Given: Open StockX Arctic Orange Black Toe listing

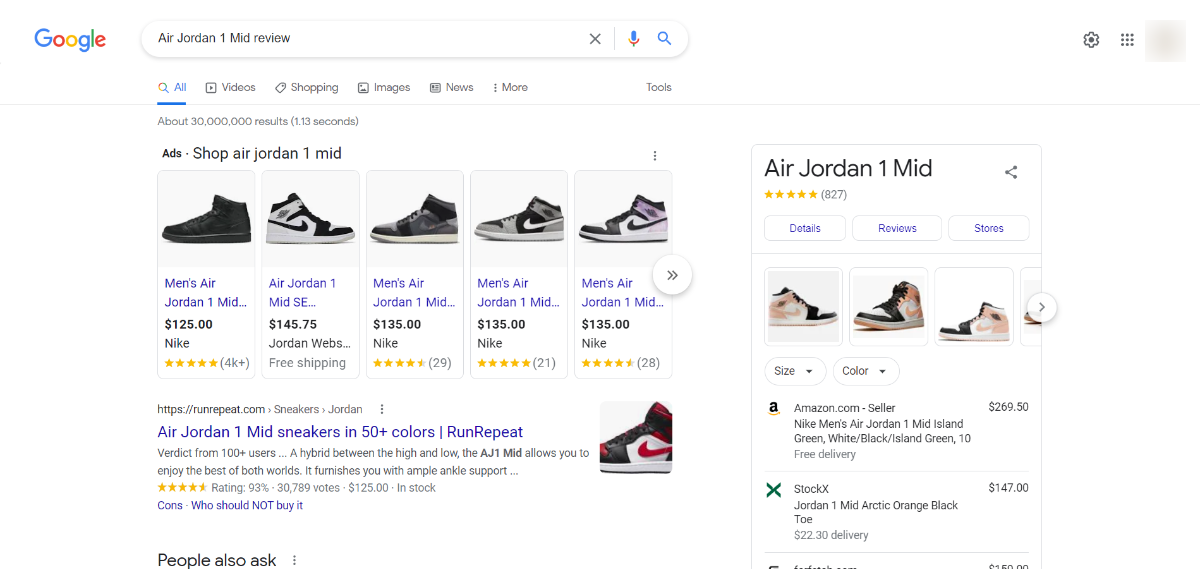Looking at the screenshot, I should [x=897, y=512].
